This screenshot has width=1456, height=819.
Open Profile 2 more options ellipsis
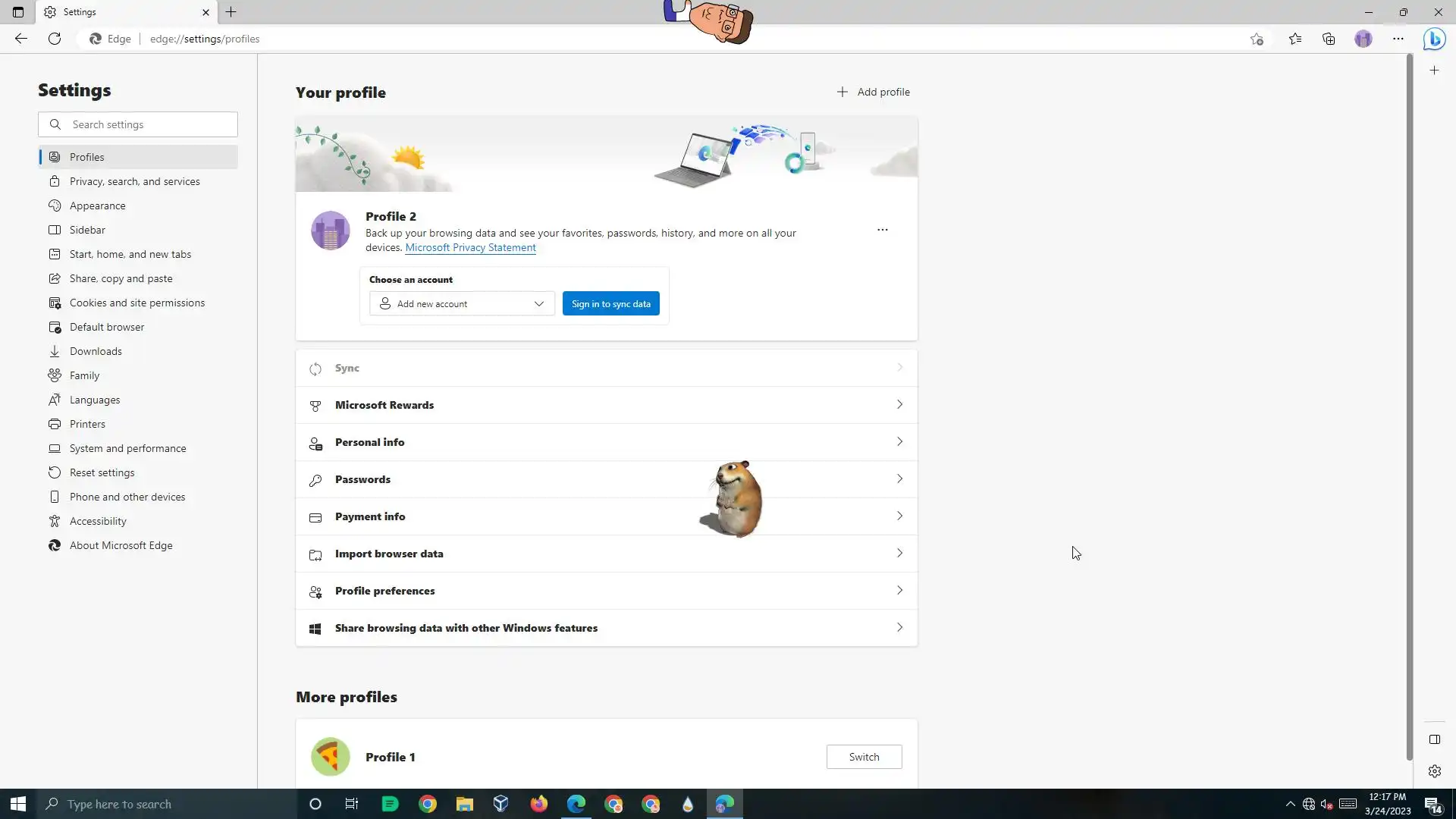point(882,230)
